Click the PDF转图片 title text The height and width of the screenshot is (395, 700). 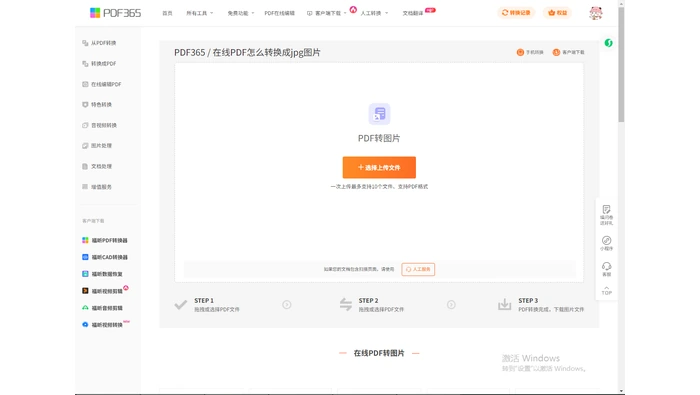[379, 138]
